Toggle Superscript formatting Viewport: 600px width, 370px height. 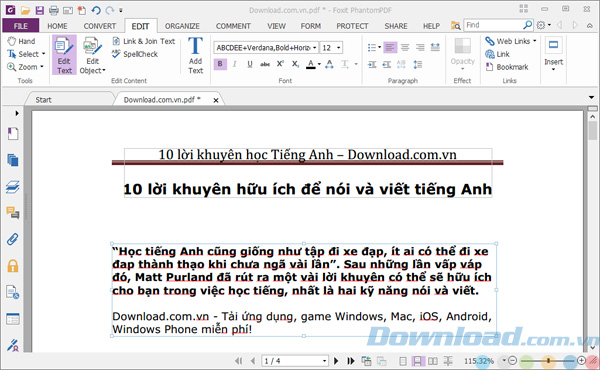click(280, 64)
